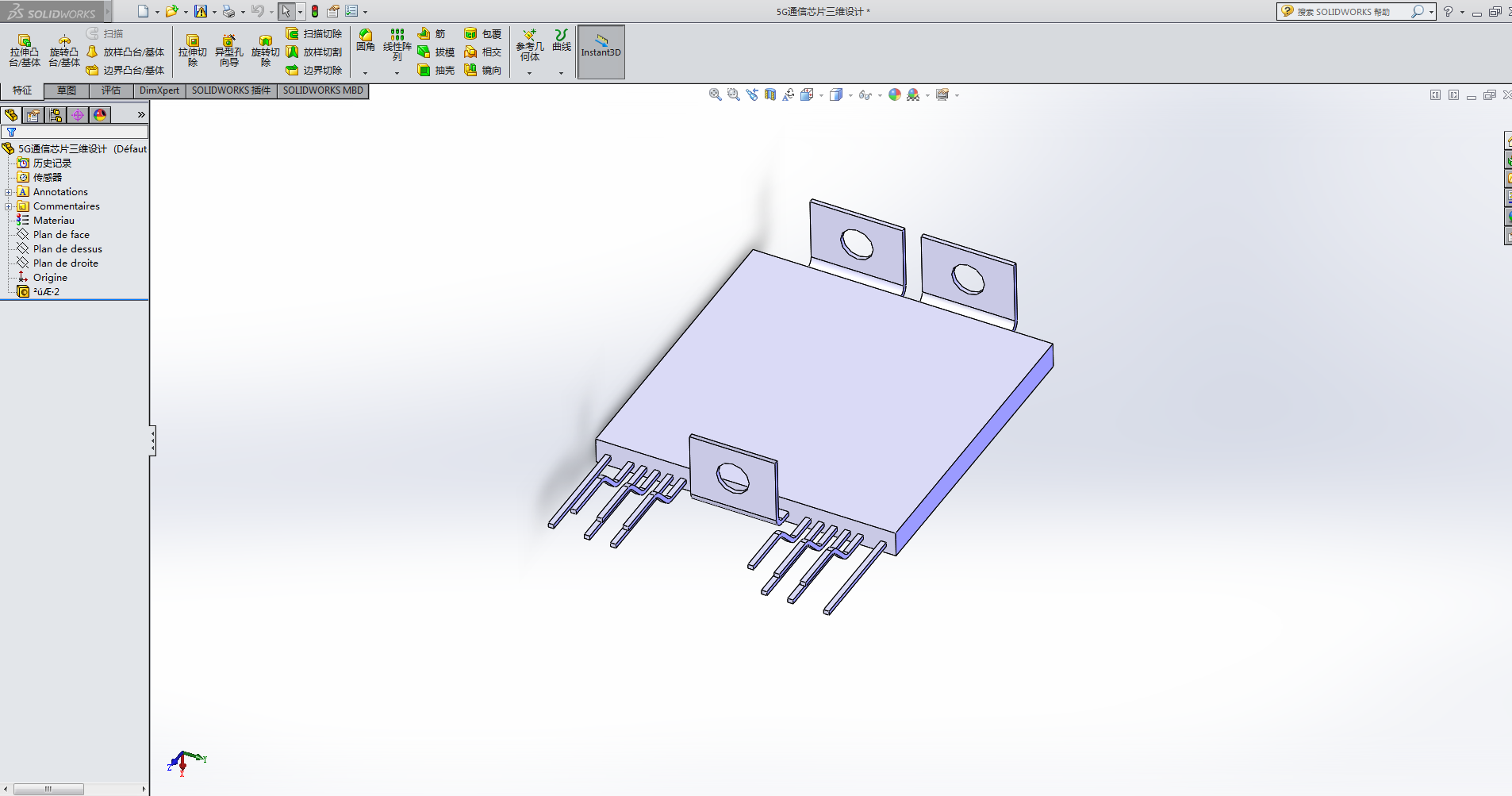Switch to the 特征 features tab

[22, 90]
